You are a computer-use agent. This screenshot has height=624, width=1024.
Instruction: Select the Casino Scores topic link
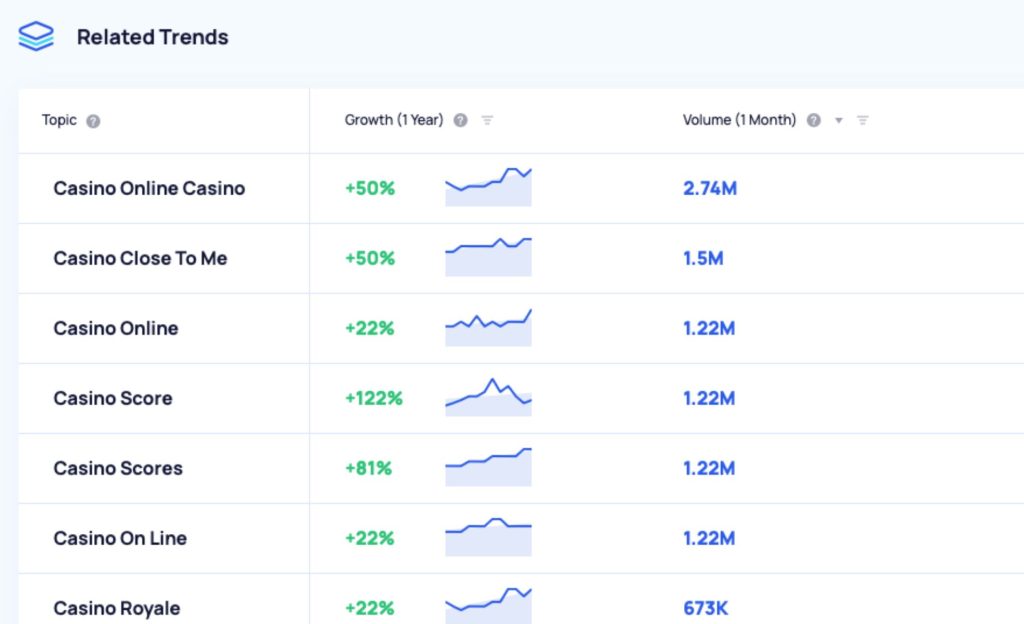[x=118, y=468]
